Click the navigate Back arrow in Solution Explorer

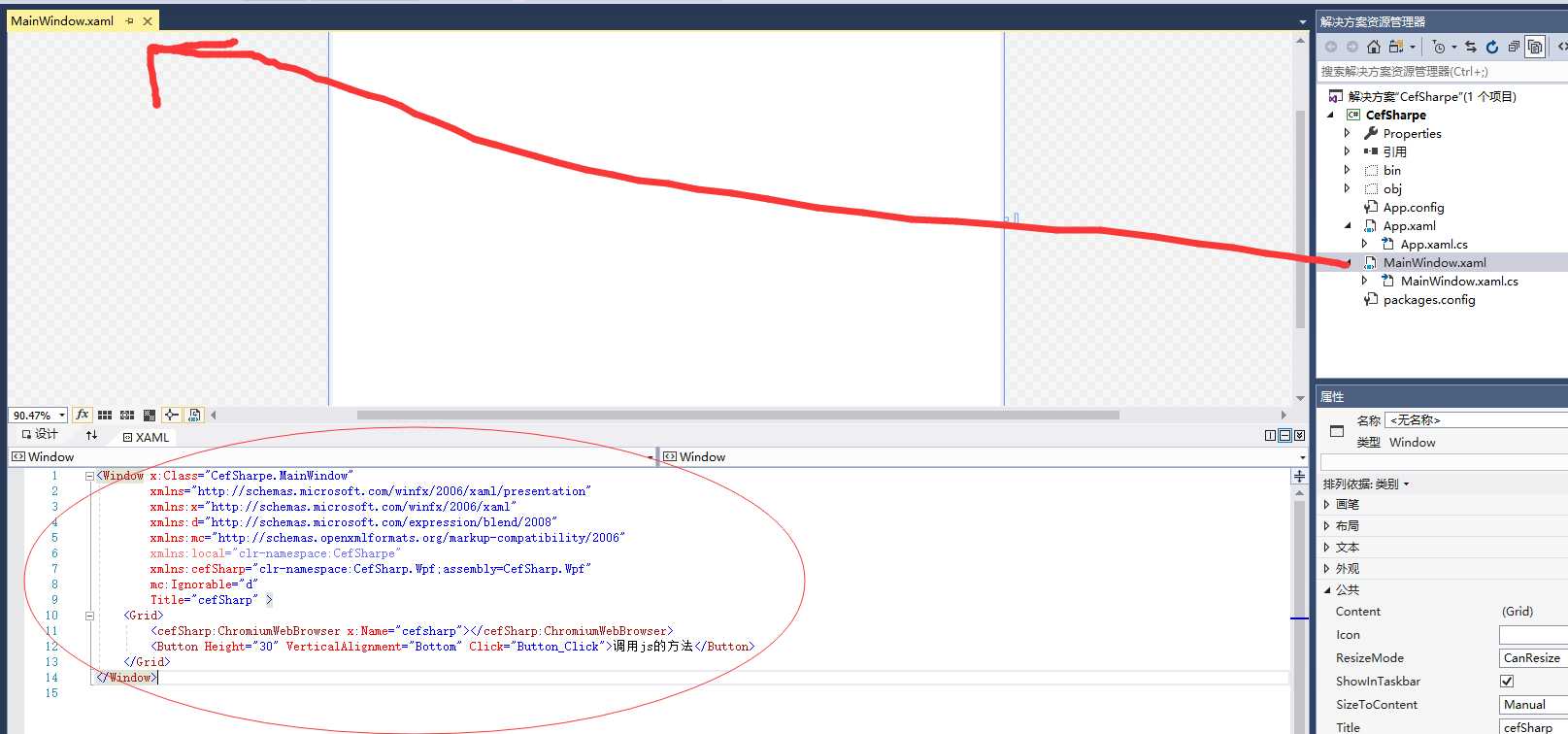tap(1331, 47)
